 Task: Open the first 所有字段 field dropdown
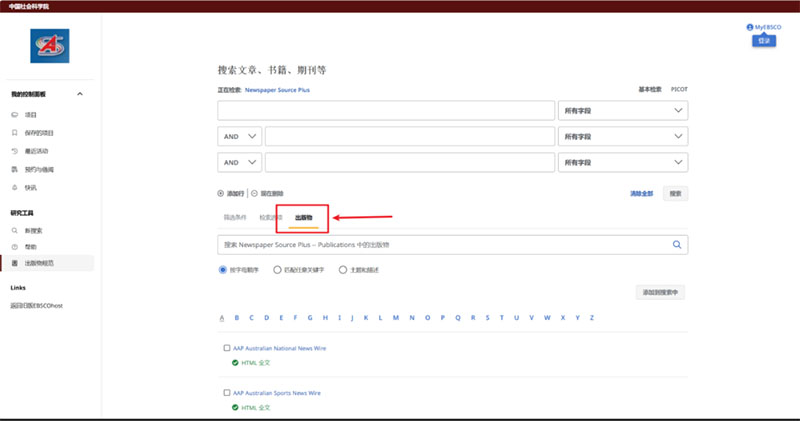coord(622,110)
